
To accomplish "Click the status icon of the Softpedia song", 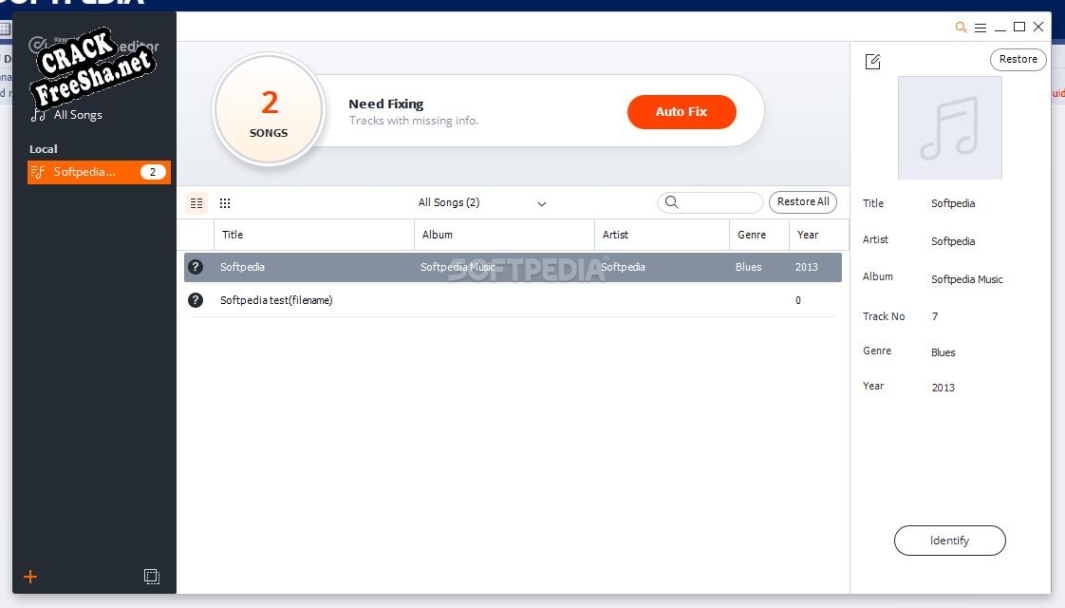I will point(196,267).
